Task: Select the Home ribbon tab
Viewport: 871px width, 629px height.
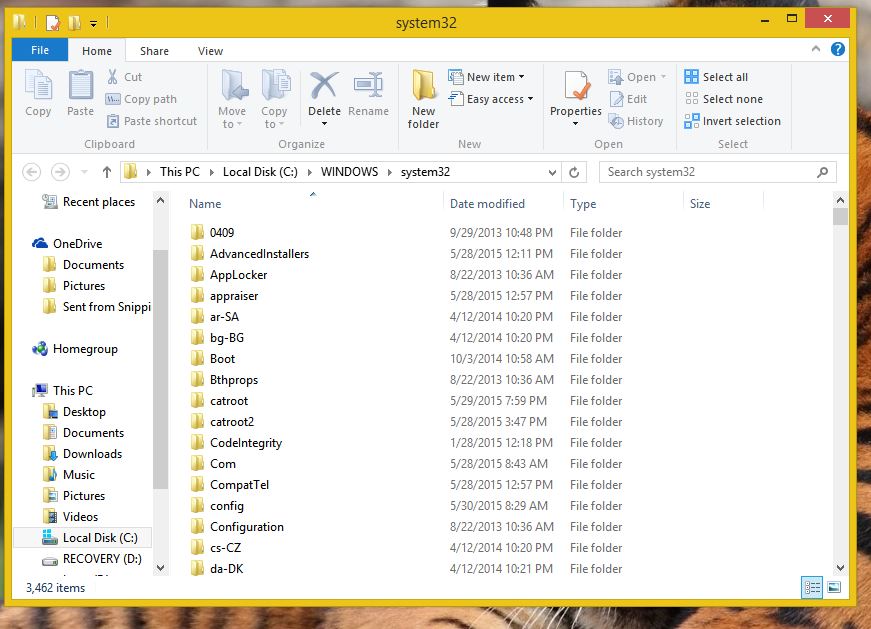Action: (97, 51)
